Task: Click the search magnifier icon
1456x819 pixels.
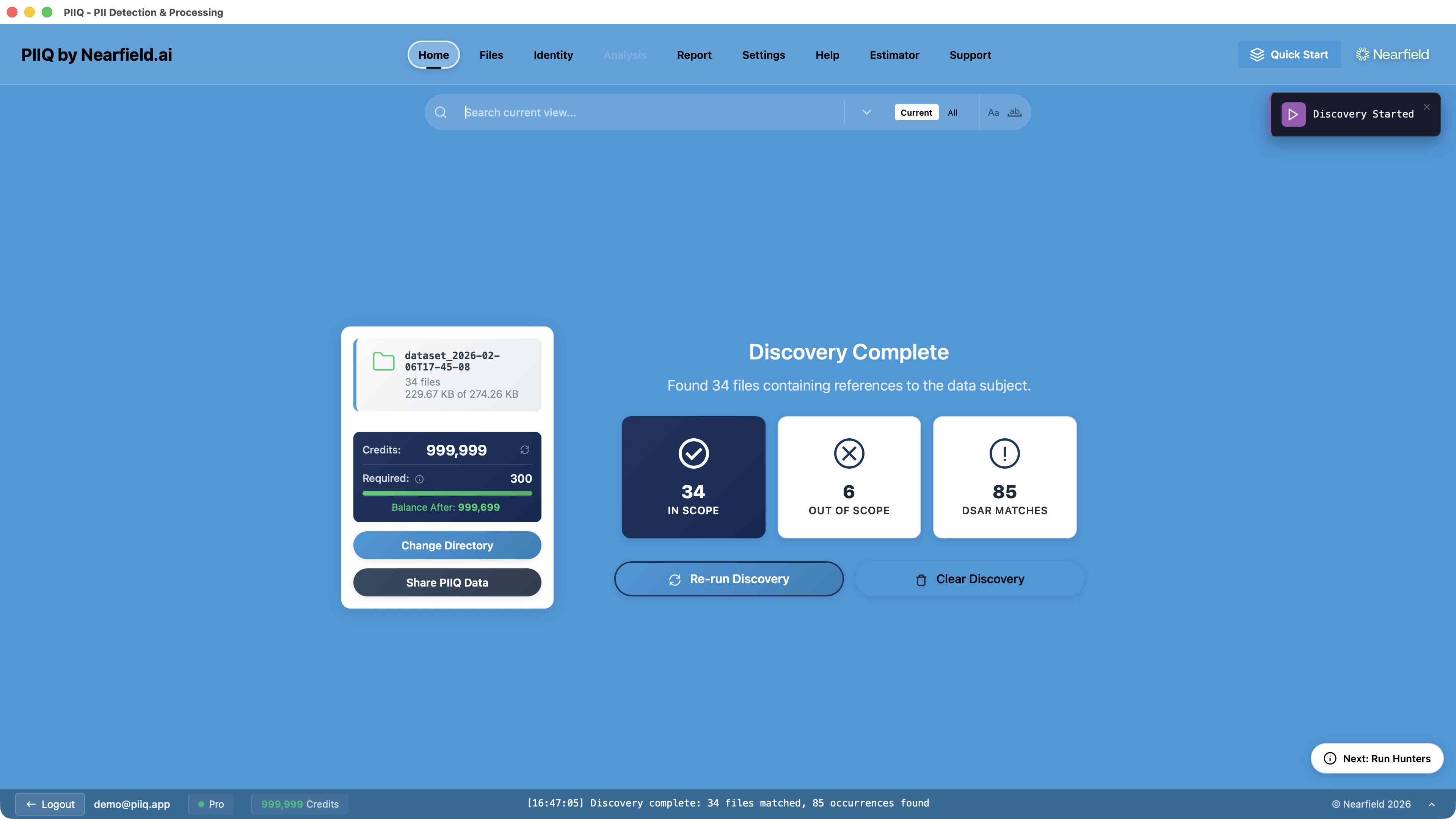Action: [440, 112]
